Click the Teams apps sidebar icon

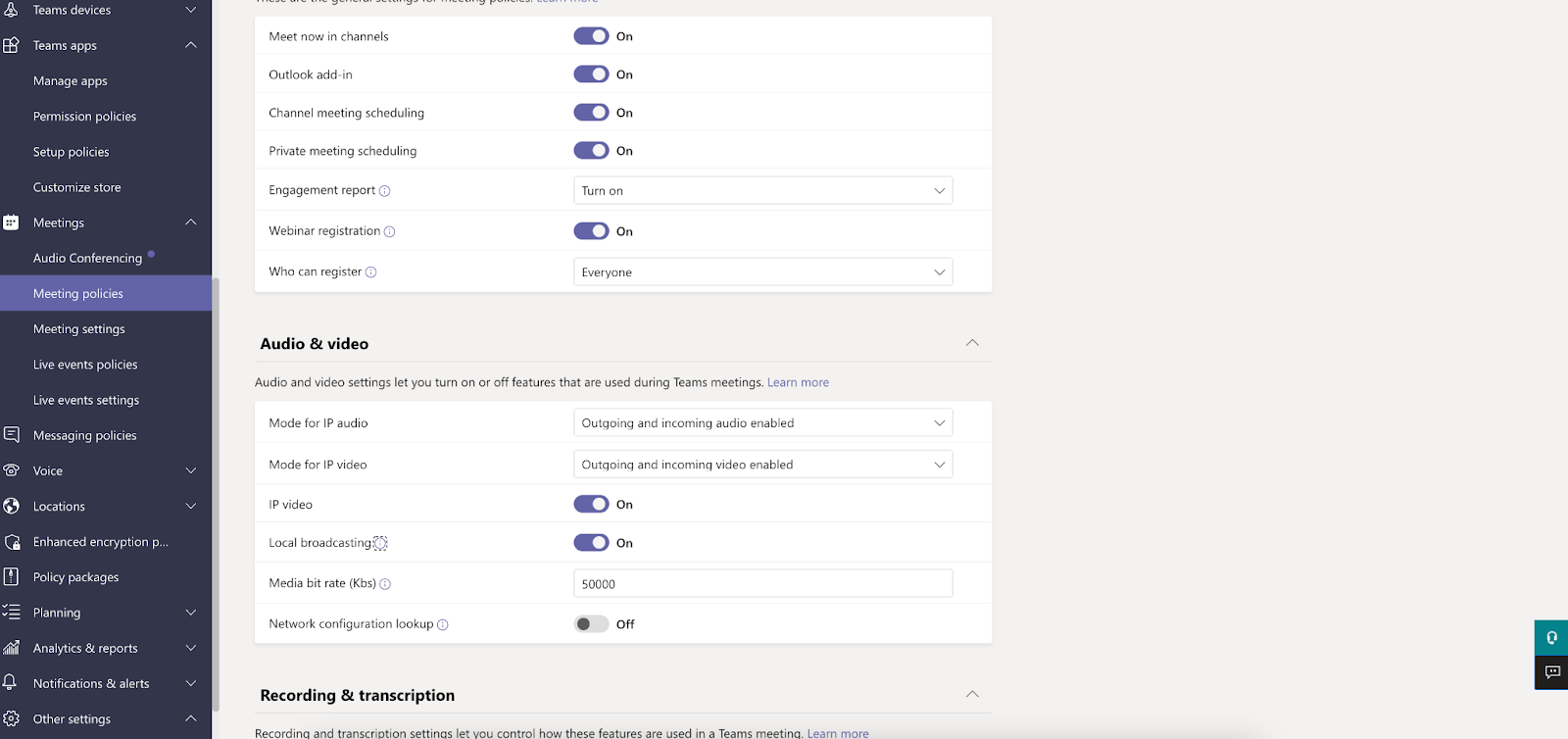[11, 45]
